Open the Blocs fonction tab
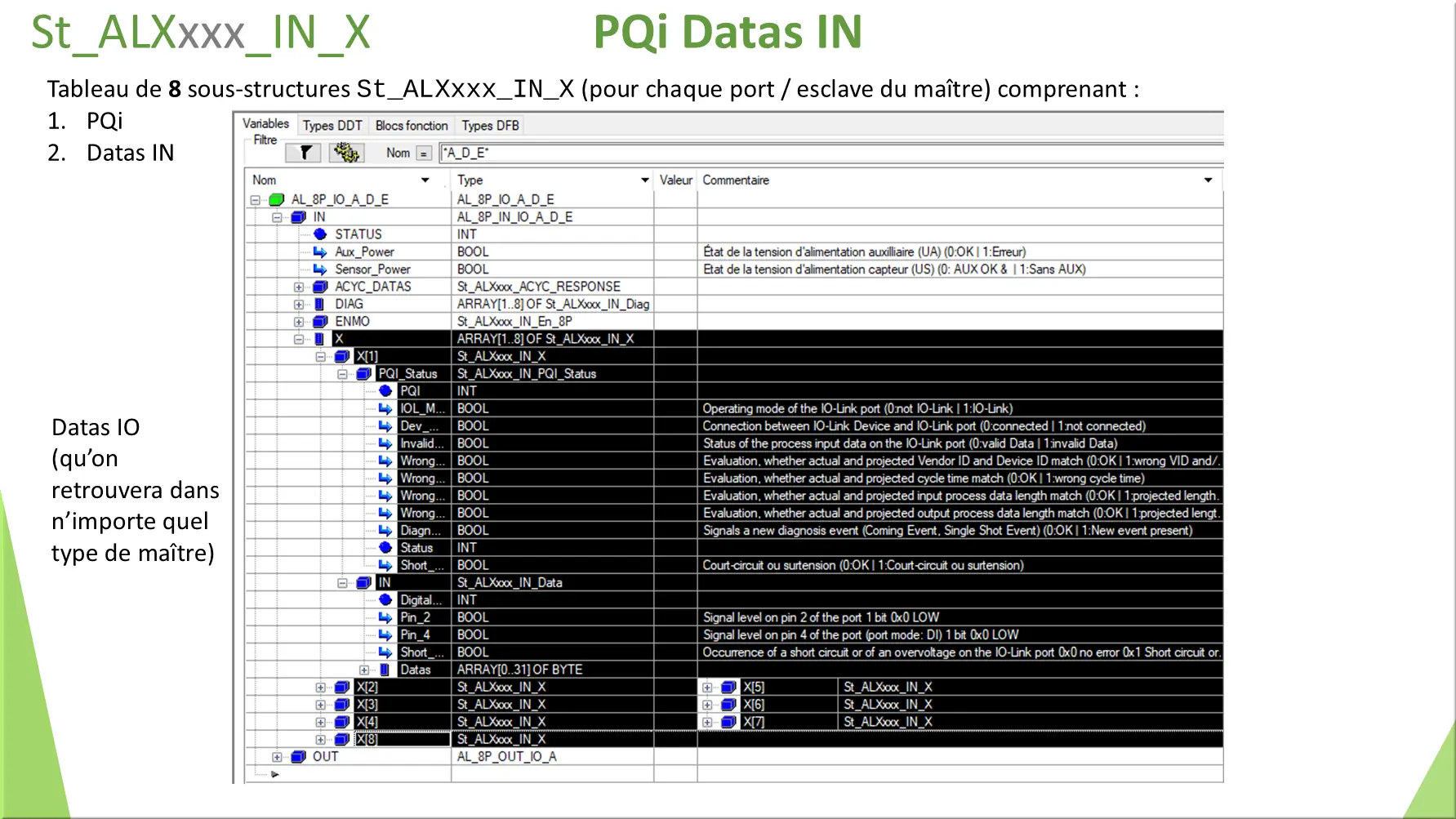Screen dimensions: 1456x819 point(412,126)
